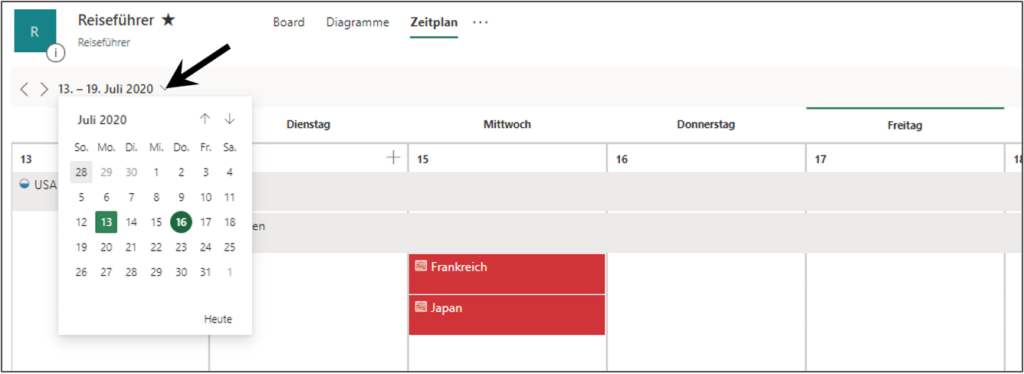Add task with plus icon on Dienstag
1024x374 pixels.
[393, 158]
